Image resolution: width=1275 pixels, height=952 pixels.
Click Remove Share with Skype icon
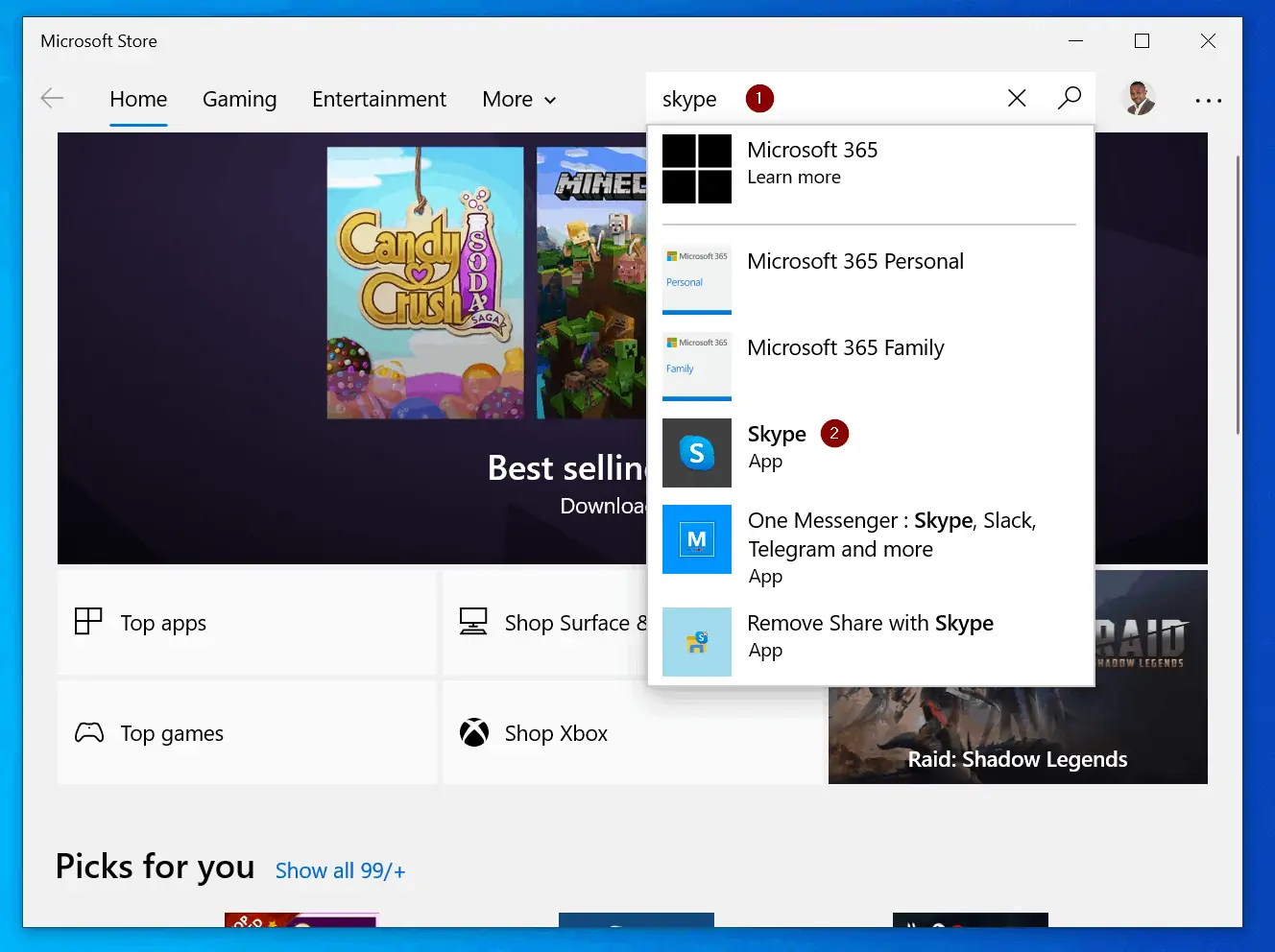697,642
